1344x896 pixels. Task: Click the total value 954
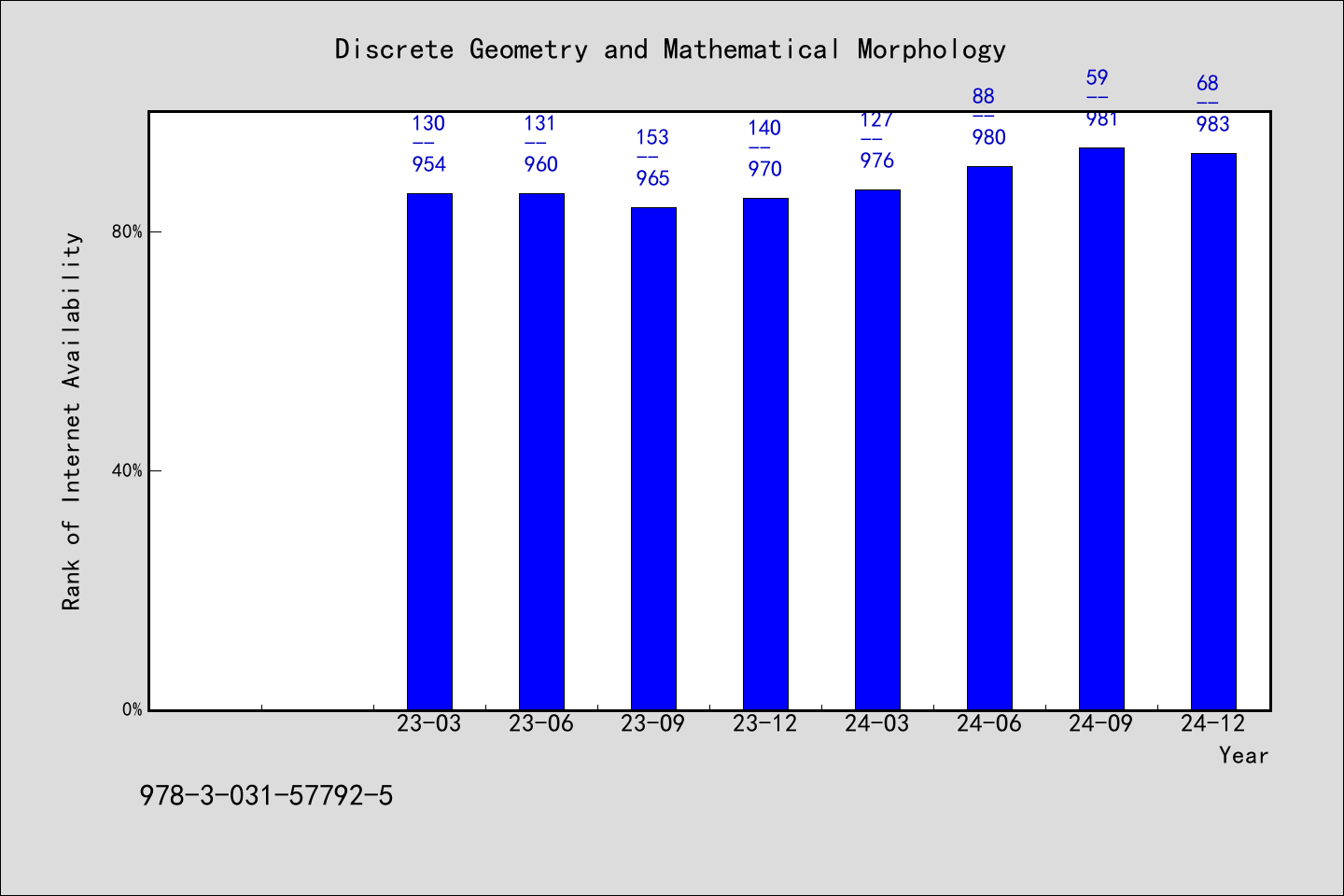click(429, 164)
